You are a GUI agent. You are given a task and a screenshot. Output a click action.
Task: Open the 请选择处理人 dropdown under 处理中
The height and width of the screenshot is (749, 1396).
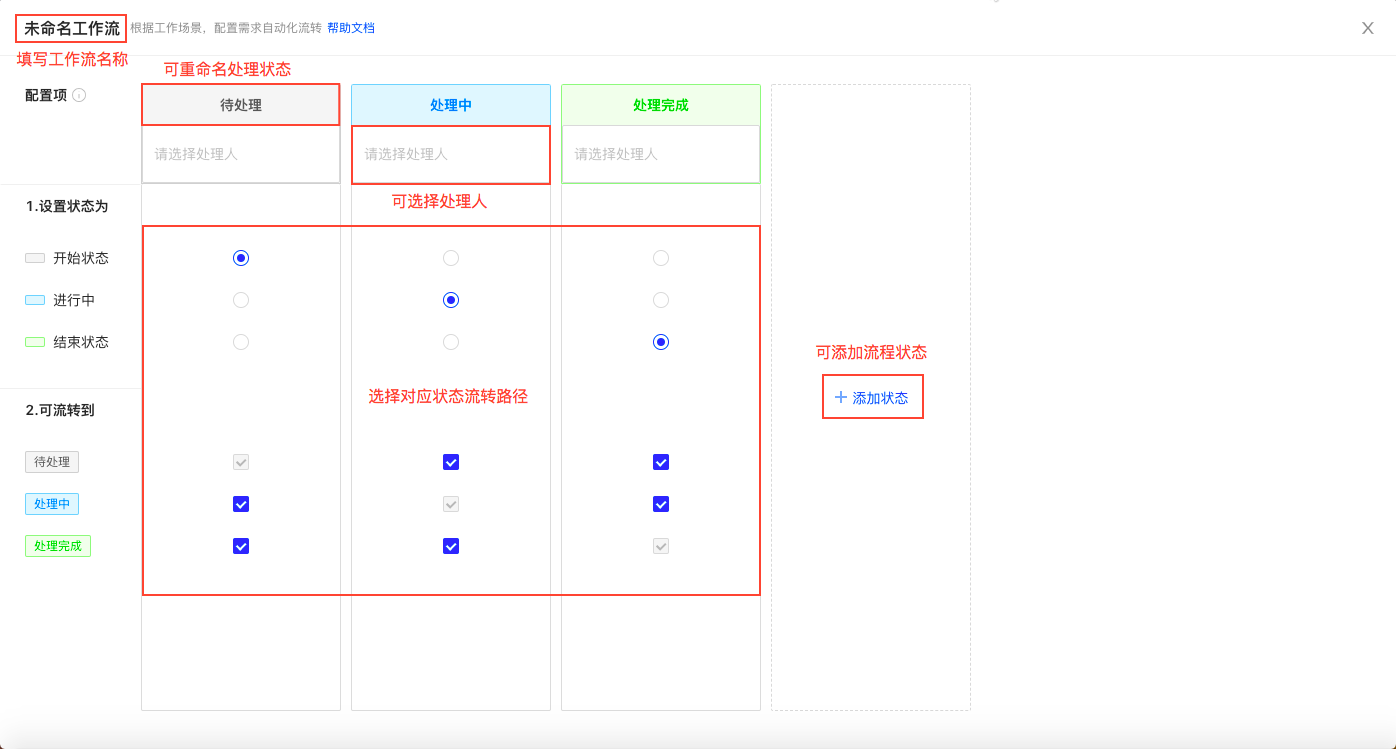coord(451,154)
